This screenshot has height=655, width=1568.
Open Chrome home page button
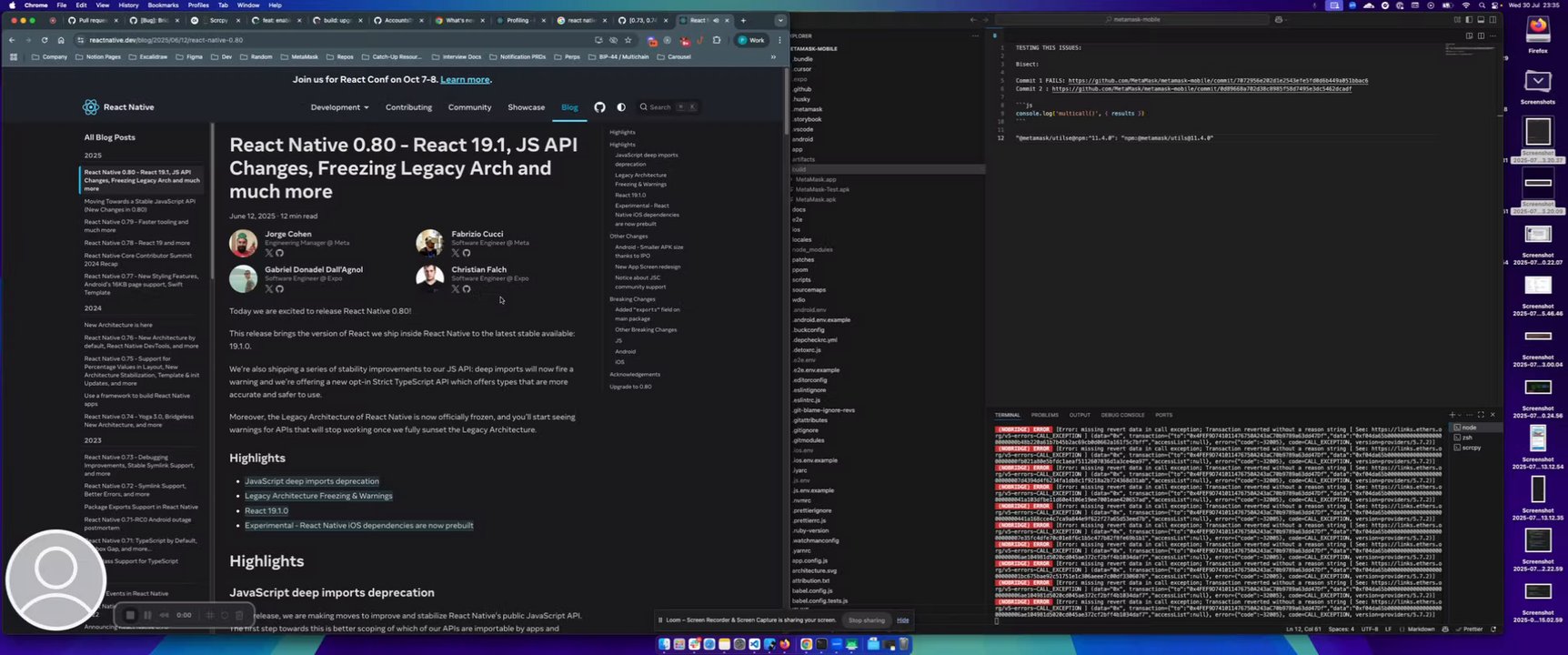(61, 40)
